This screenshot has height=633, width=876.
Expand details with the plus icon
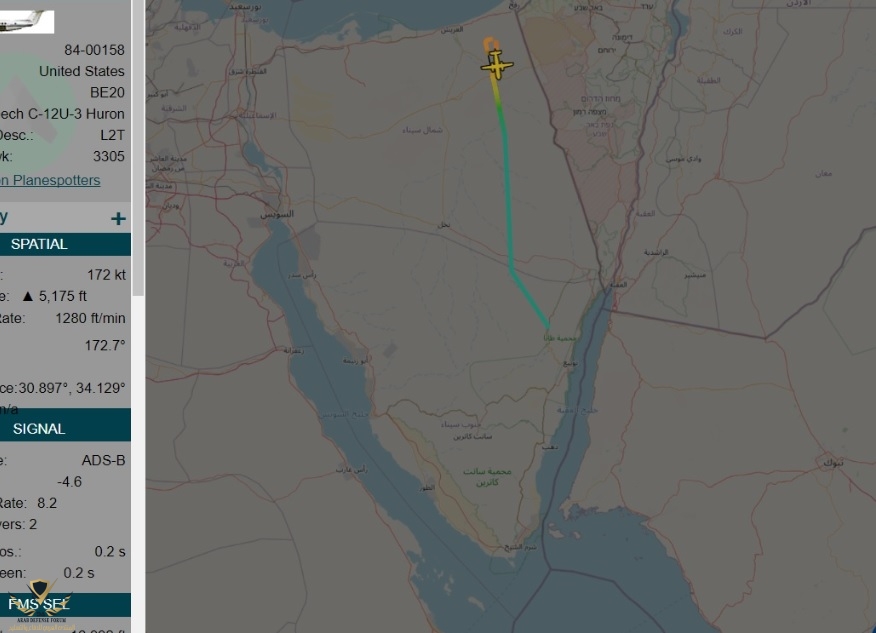click(x=118, y=218)
